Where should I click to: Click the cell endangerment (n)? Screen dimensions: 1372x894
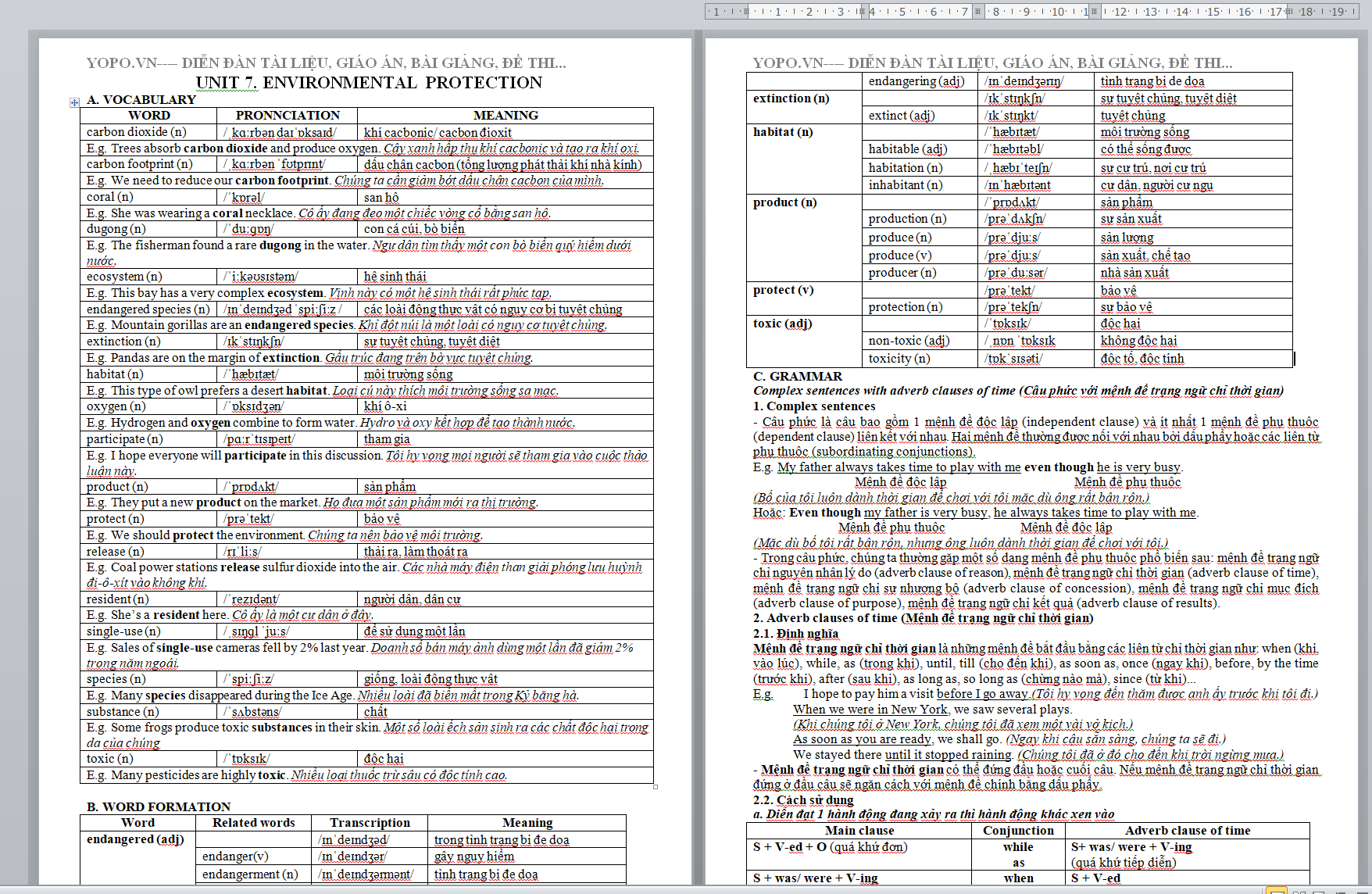click(253, 874)
